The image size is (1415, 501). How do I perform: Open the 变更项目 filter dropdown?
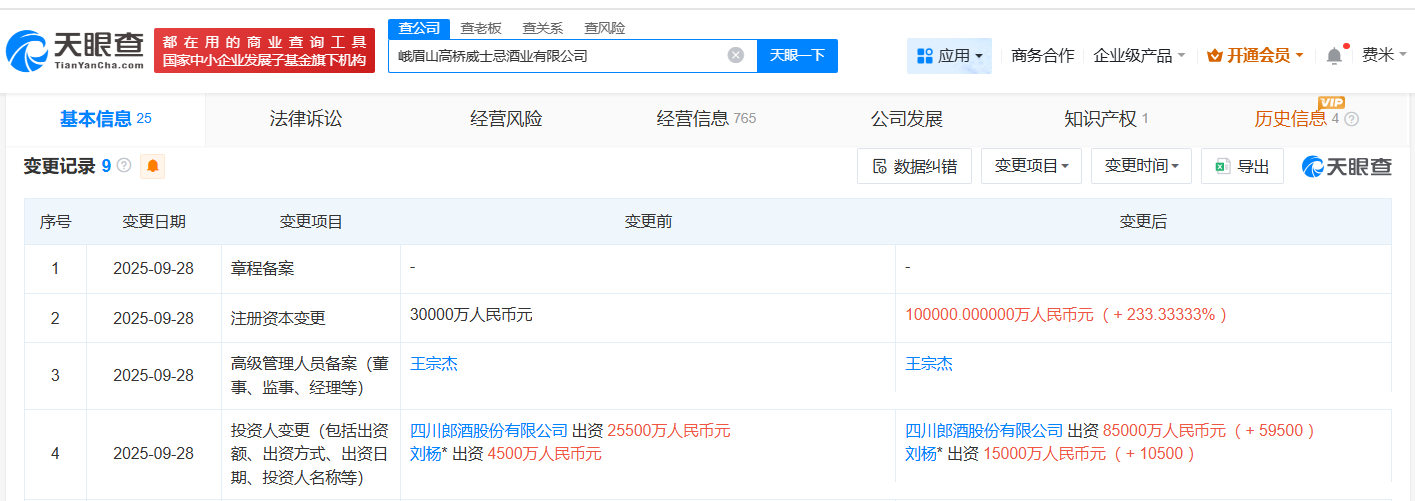(x=1031, y=167)
